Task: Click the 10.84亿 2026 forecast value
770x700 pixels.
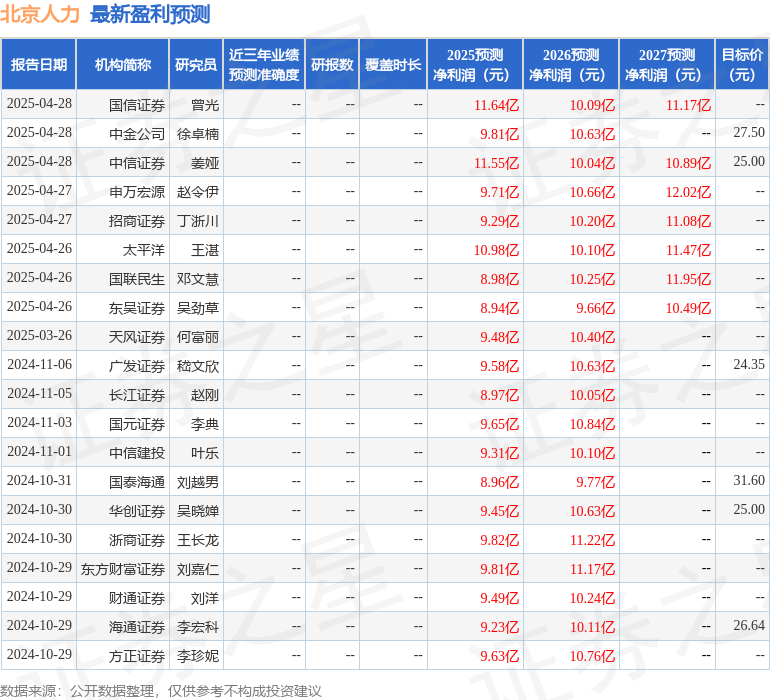Action: 592,424
